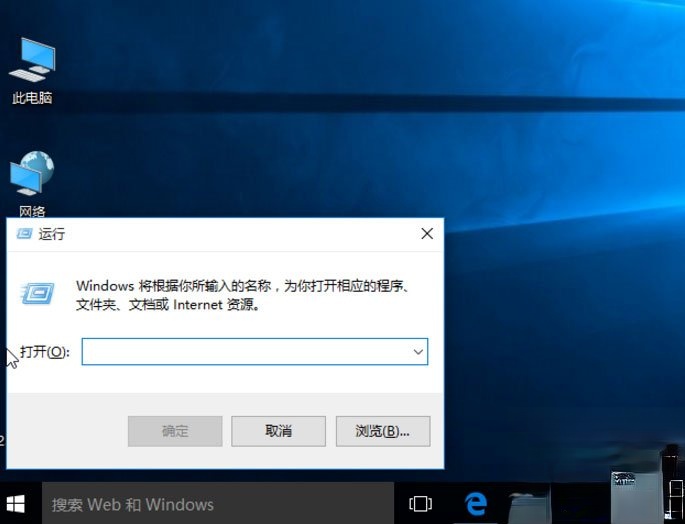This screenshot has width=685, height=524.
Task: Click the 取消 button
Action: [278, 431]
